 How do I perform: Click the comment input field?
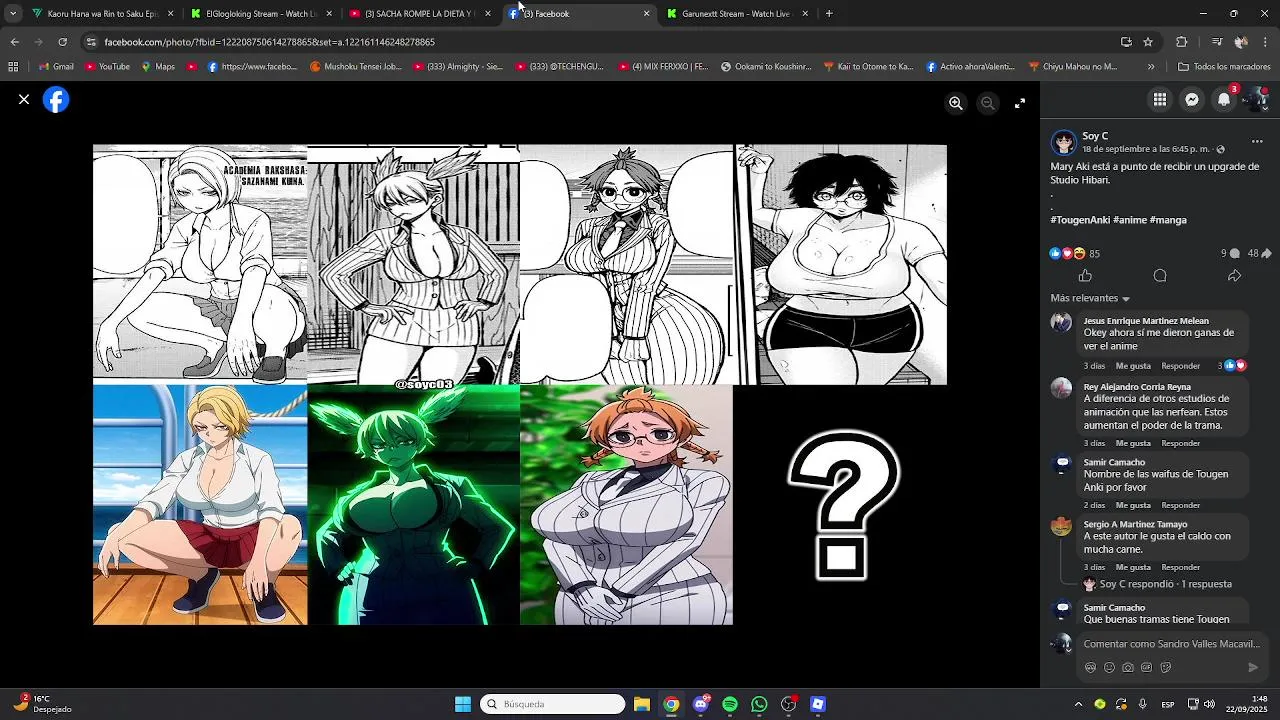1172,644
